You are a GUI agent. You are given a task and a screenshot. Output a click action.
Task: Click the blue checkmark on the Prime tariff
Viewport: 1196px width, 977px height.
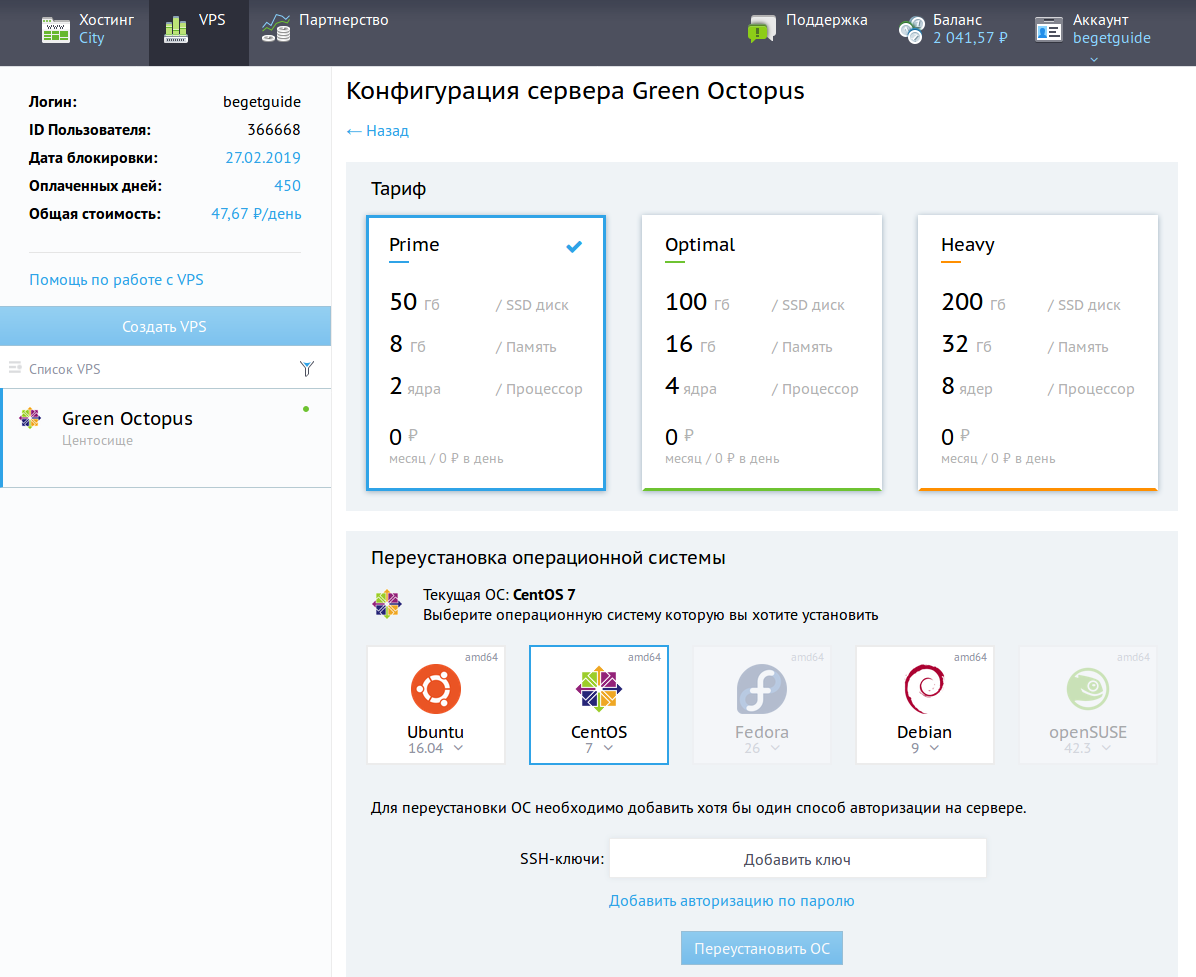click(x=574, y=246)
